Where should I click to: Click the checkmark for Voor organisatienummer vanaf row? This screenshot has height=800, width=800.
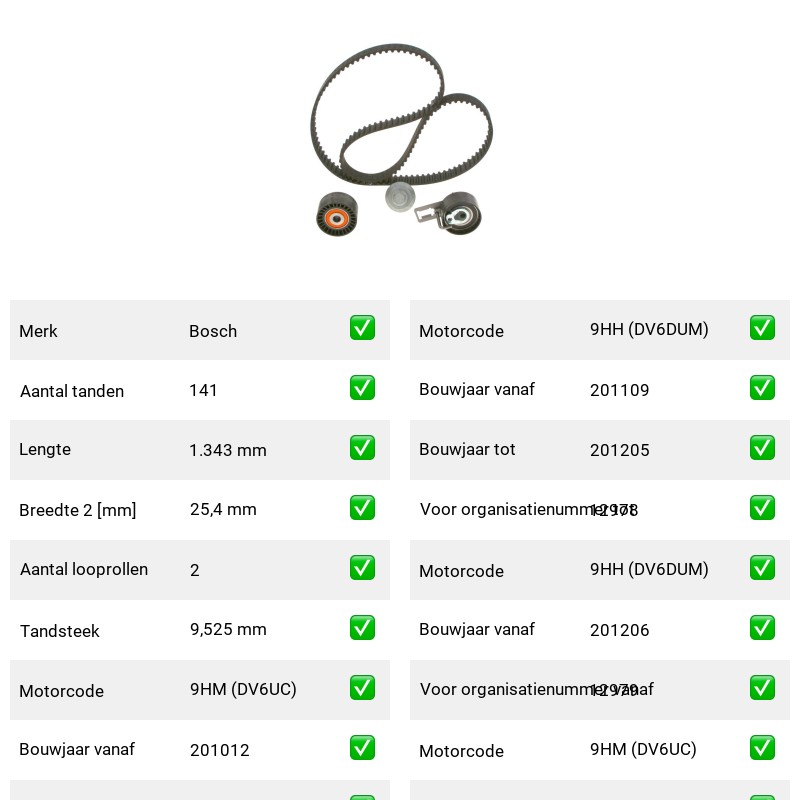tap(762, 688)
